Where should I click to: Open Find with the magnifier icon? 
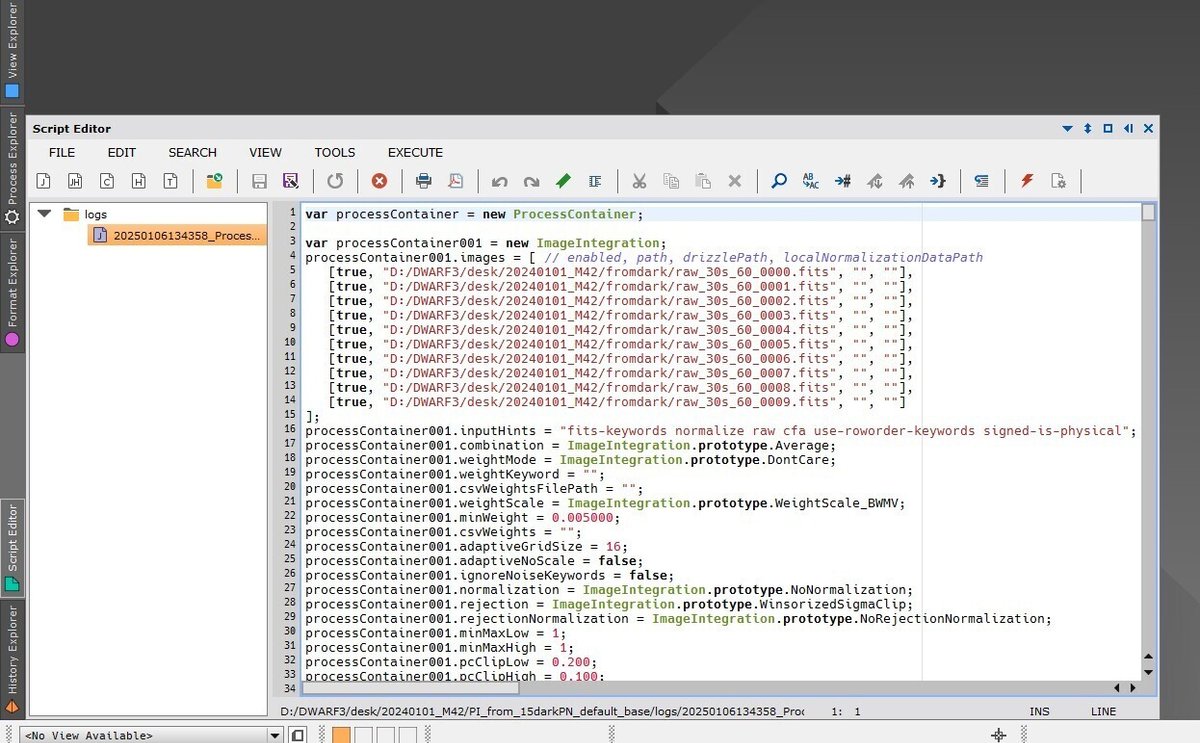click(779, 181)
